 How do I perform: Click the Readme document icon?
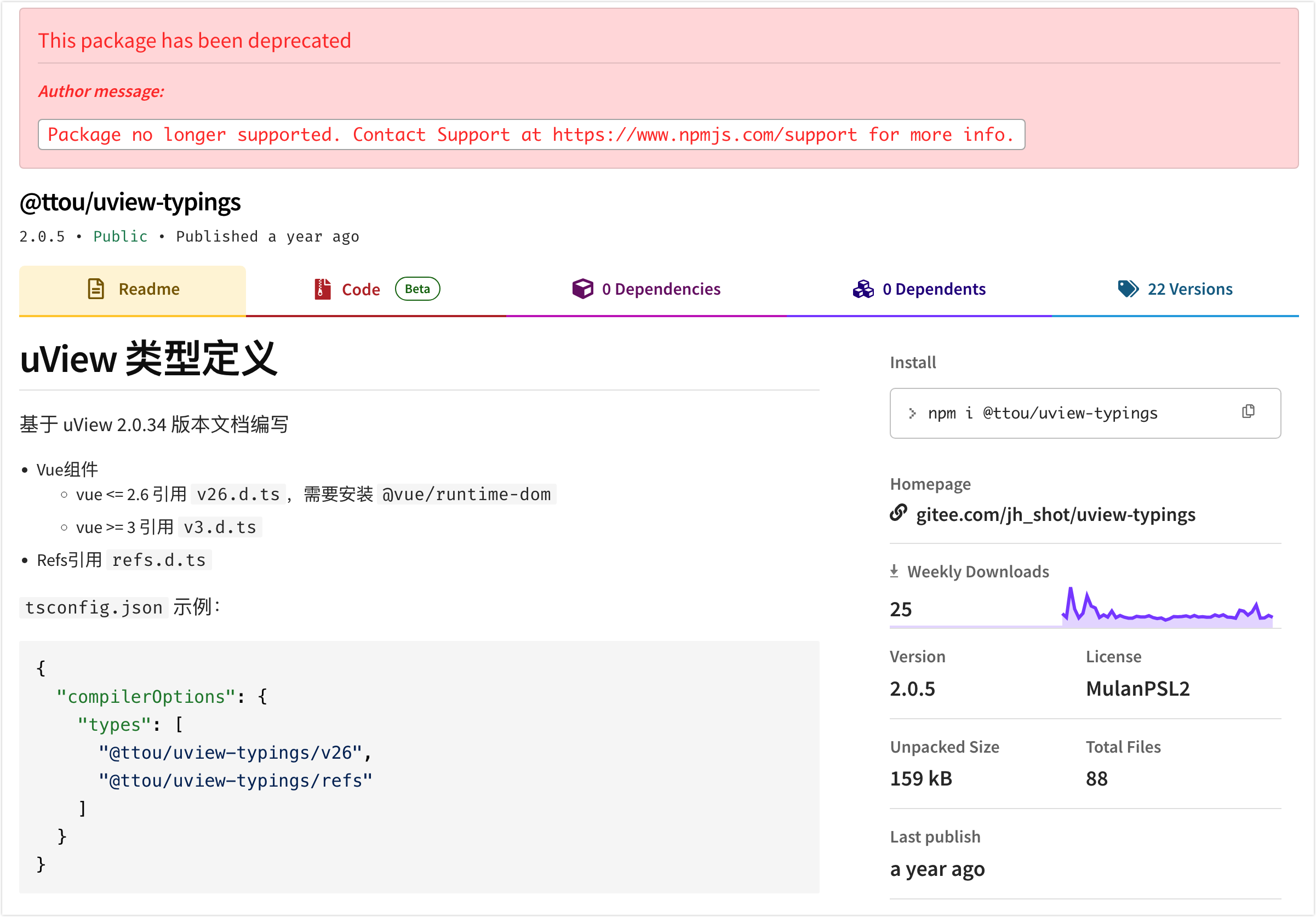tap(96, 289)
